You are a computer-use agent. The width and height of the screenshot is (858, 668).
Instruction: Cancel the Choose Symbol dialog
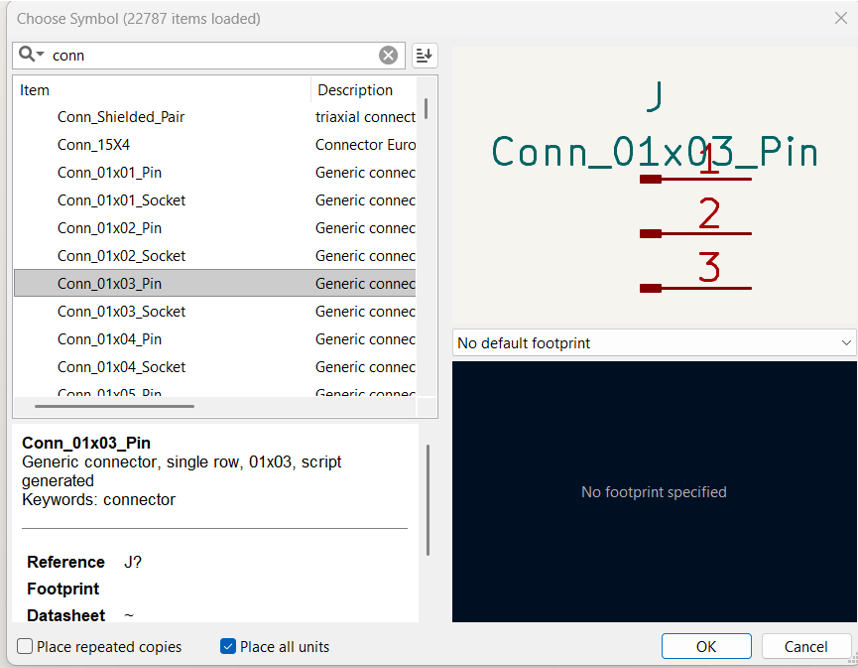(805, 647)
